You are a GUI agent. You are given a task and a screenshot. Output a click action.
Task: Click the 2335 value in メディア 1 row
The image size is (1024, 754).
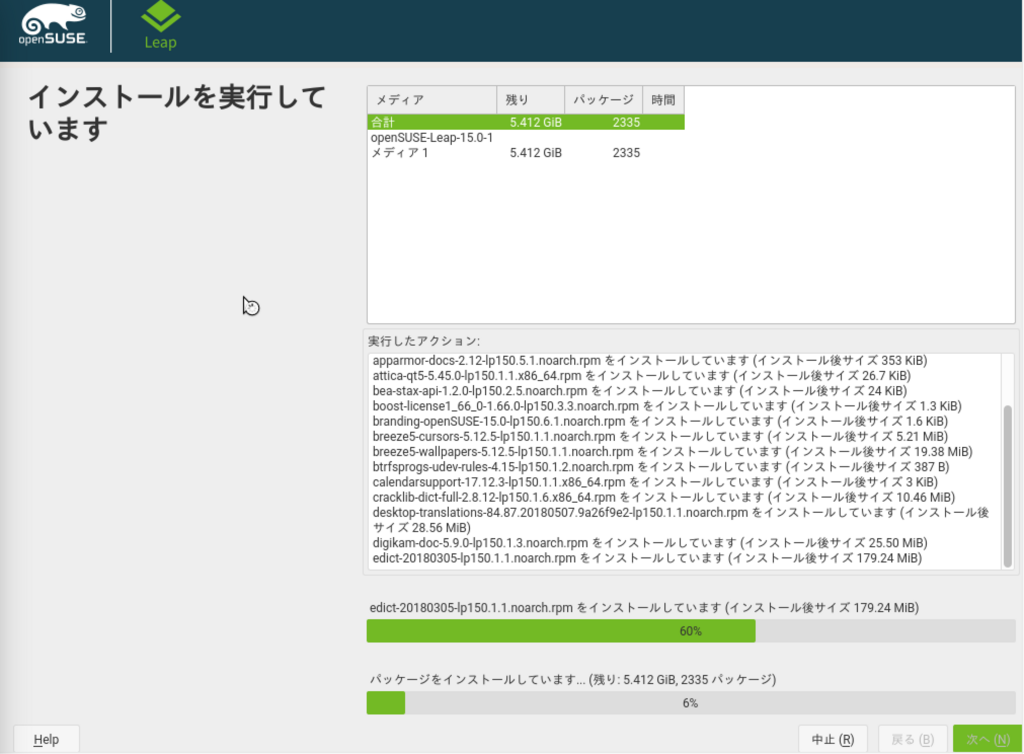coord(626,153)
